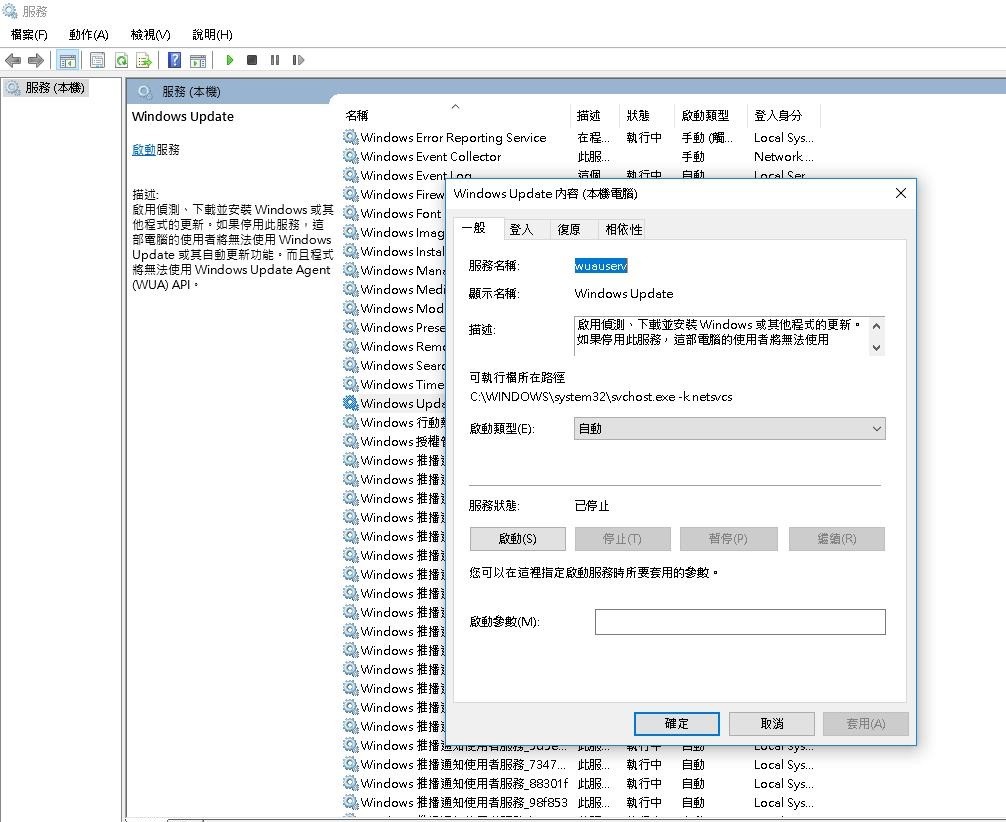The width and height of the screenshot is (1006, 822).
Task: Click gear icon of Windows Media row
Action: click(350, 289)
